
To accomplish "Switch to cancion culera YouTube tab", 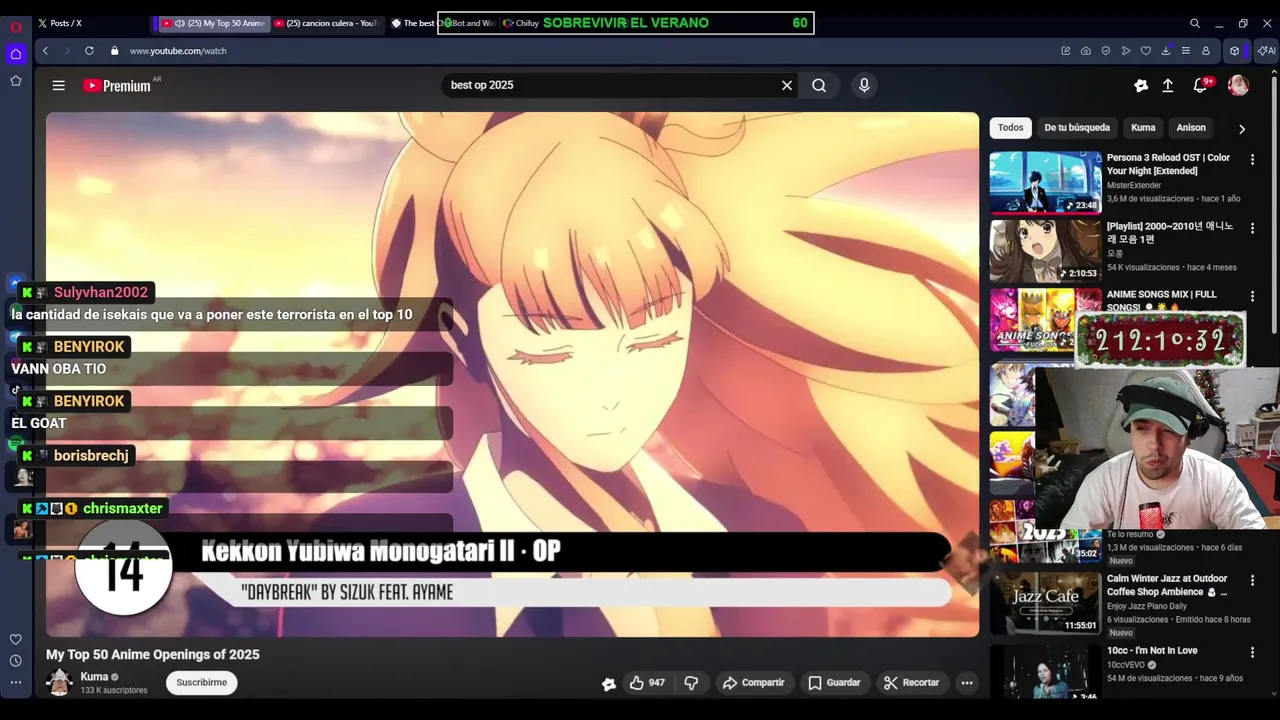I will pyautogui.click(x=328, y=23).
